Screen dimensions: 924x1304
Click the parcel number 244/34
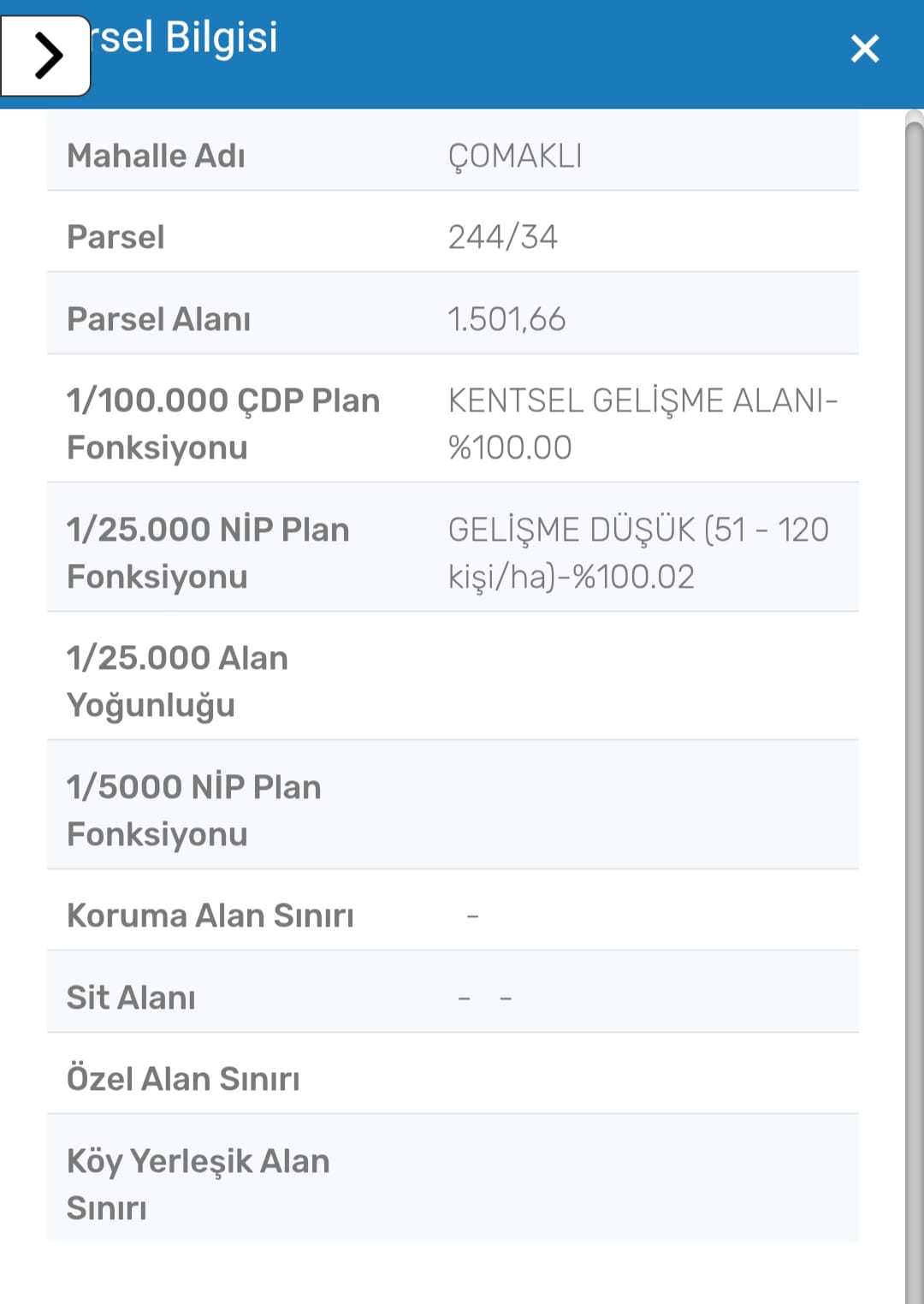coord(503,237)
